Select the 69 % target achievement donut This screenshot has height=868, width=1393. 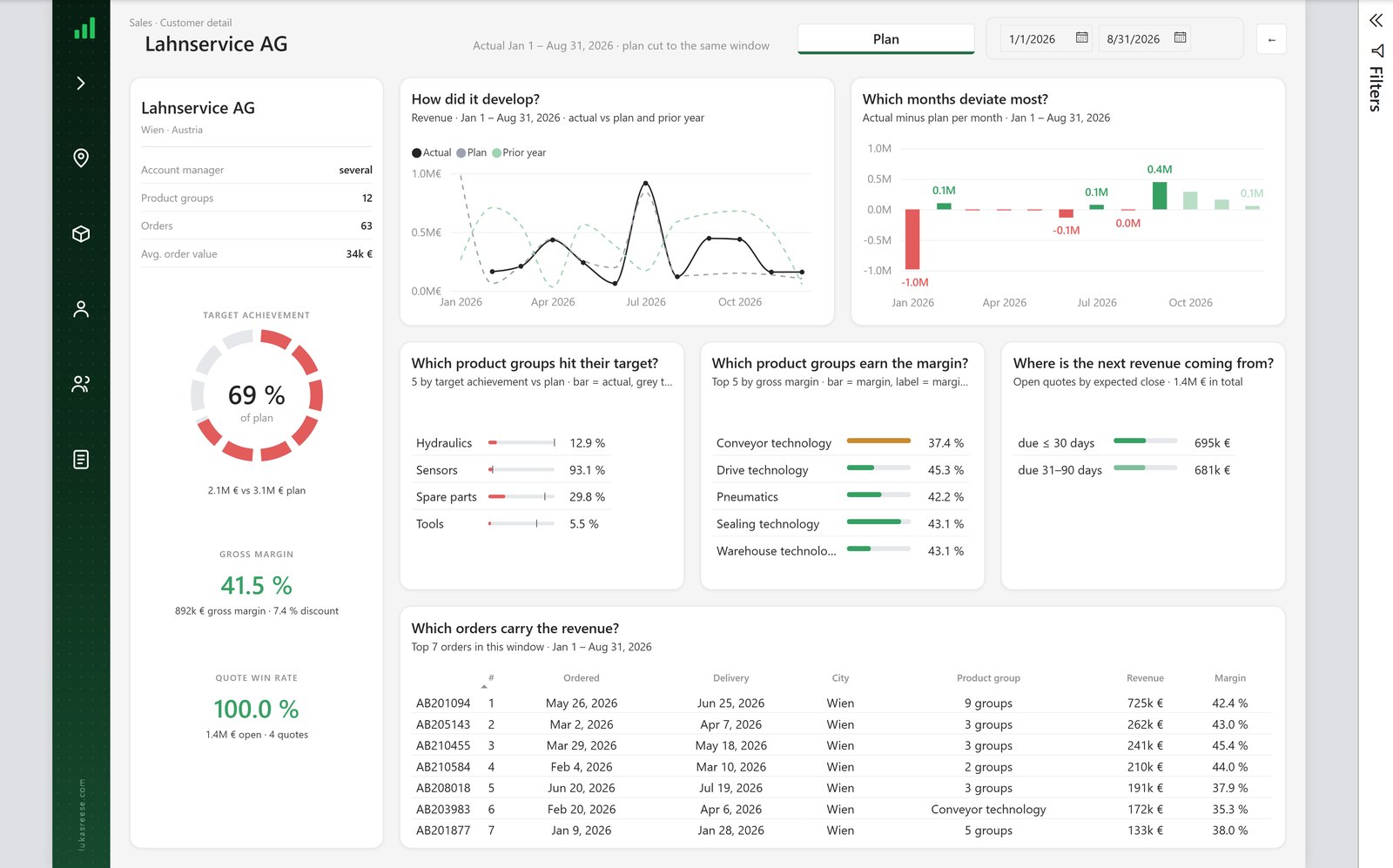tap(257, 395)
